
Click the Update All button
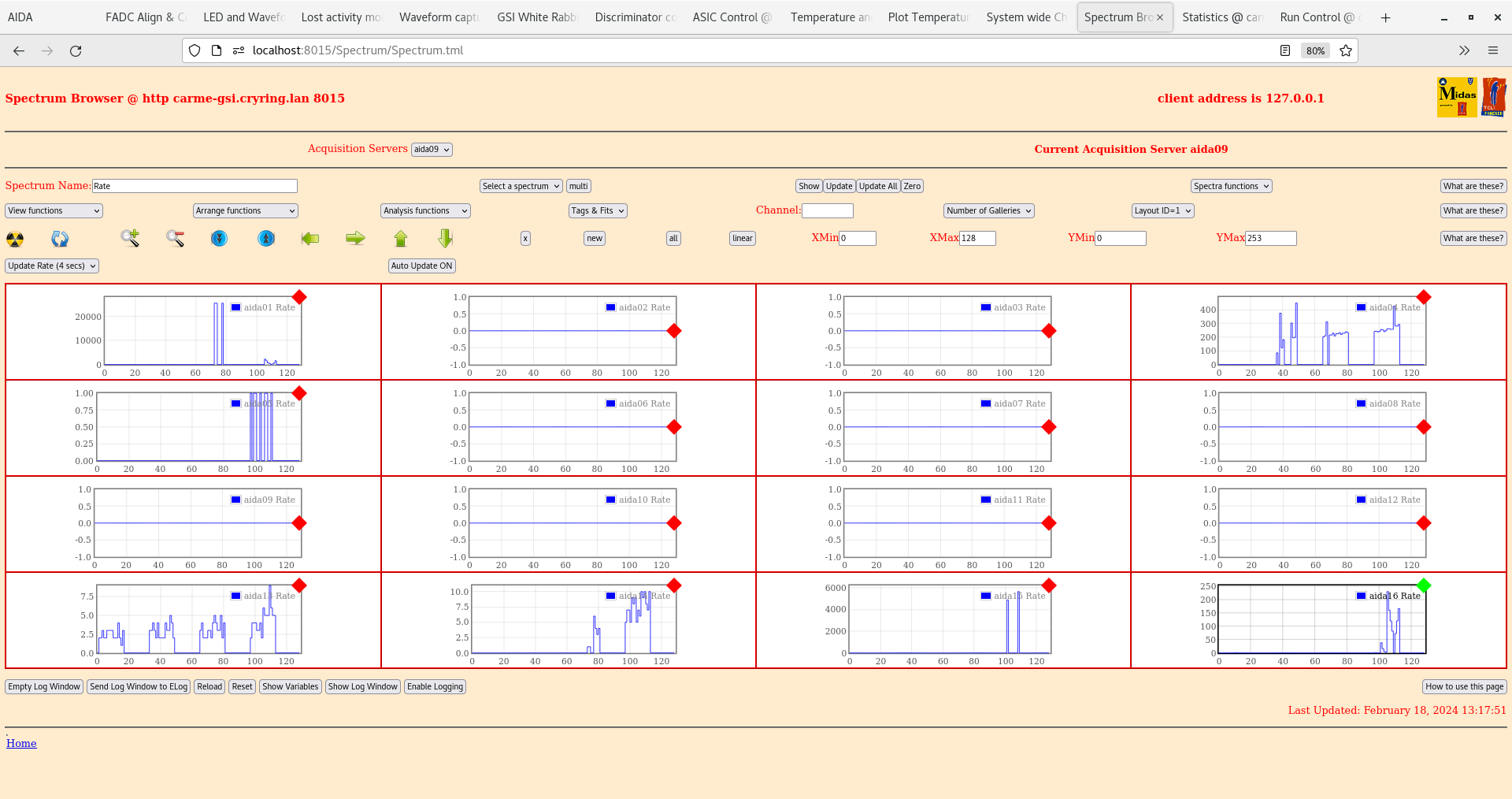coord(877,187)
